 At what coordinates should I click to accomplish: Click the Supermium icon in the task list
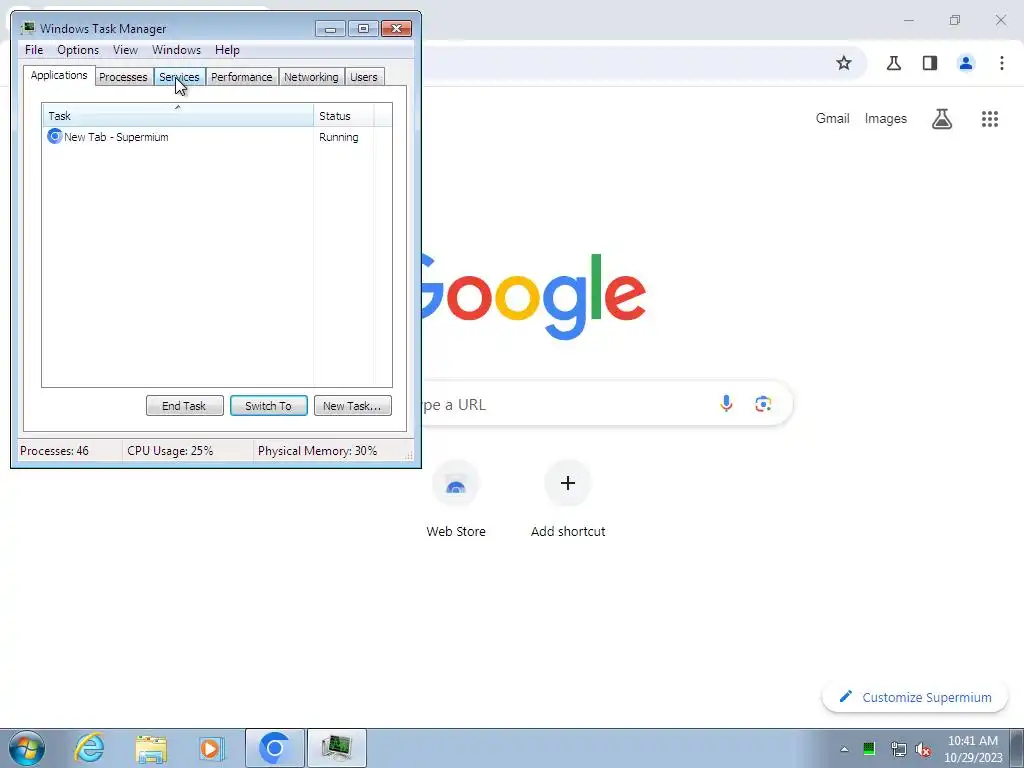pyautogui.click(x=55, y=136)
